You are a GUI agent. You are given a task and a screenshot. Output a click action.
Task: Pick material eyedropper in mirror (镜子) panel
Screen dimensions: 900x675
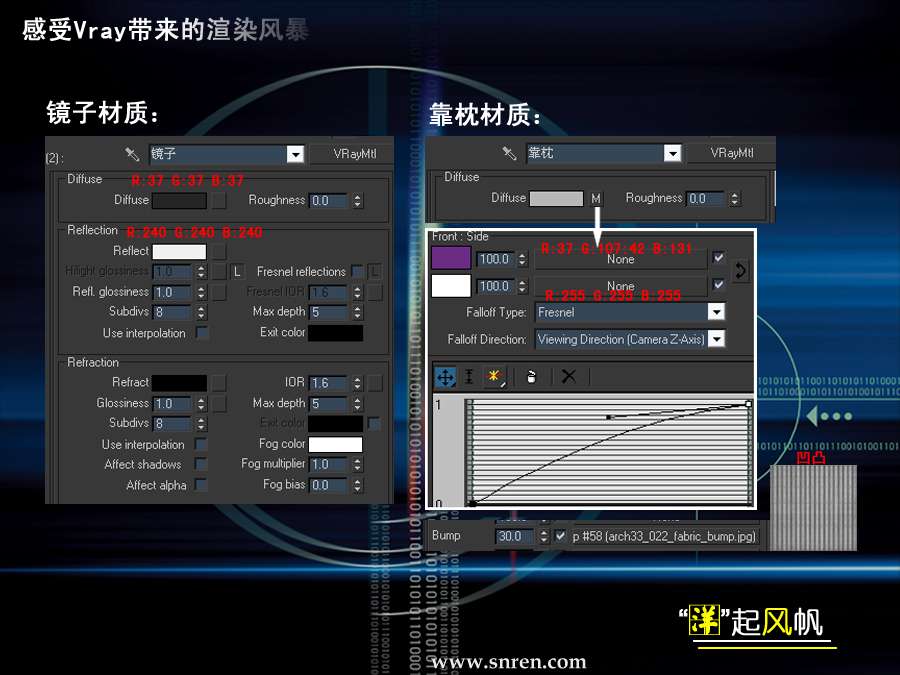tap(132, 154)
